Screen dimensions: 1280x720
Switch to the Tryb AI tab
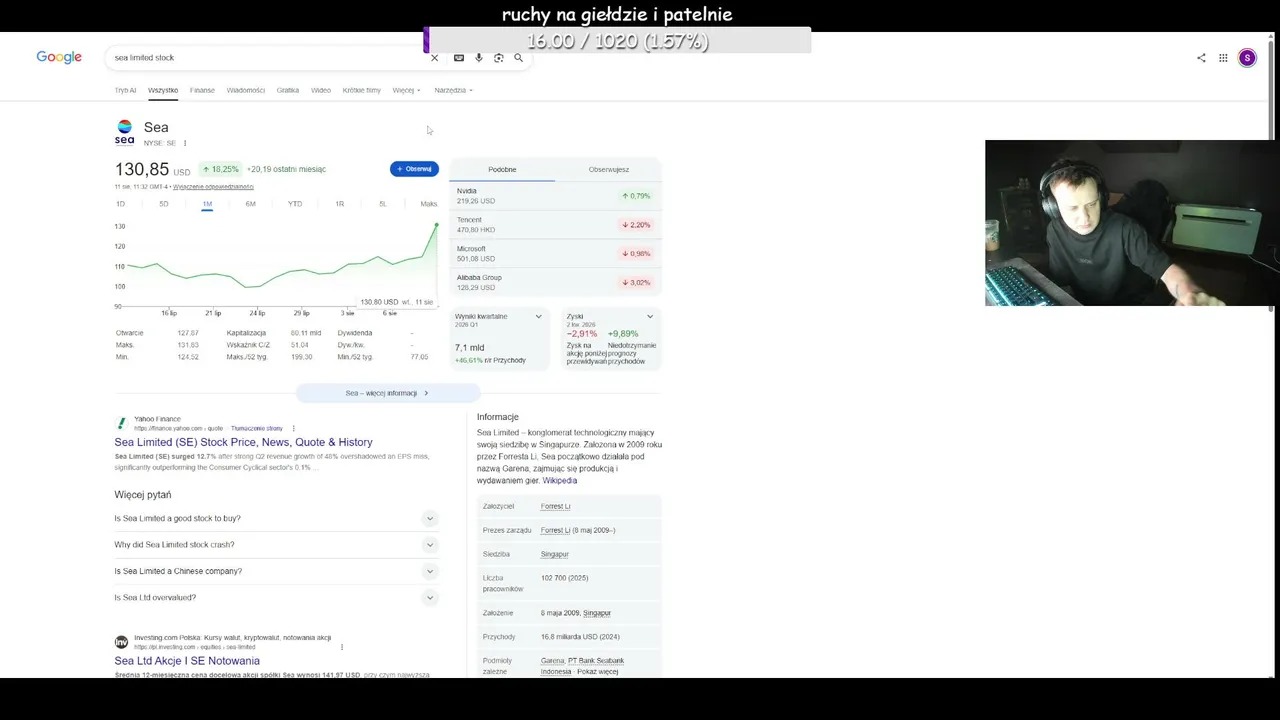click(125, 90)
